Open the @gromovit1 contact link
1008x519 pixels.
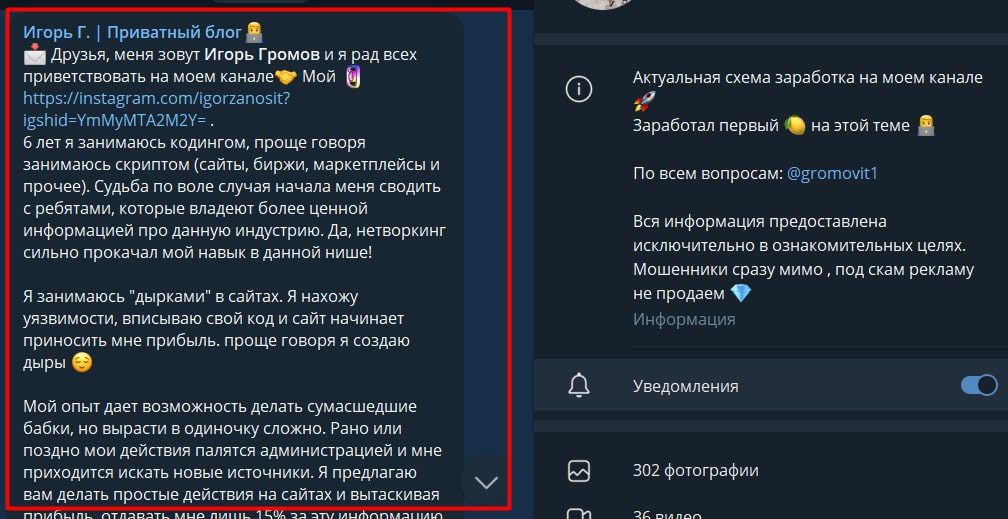pyautogui.click(x=832, y=174)
